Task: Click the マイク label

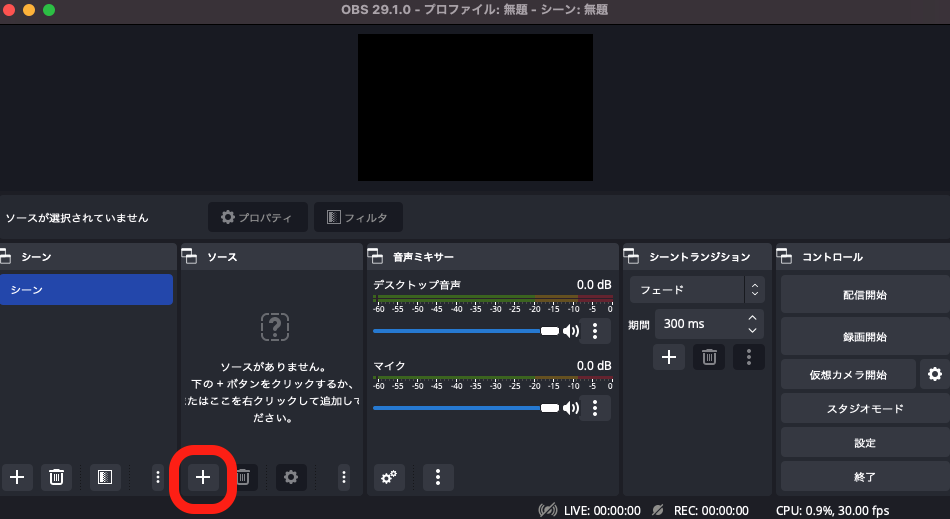Action: (389, 366)
